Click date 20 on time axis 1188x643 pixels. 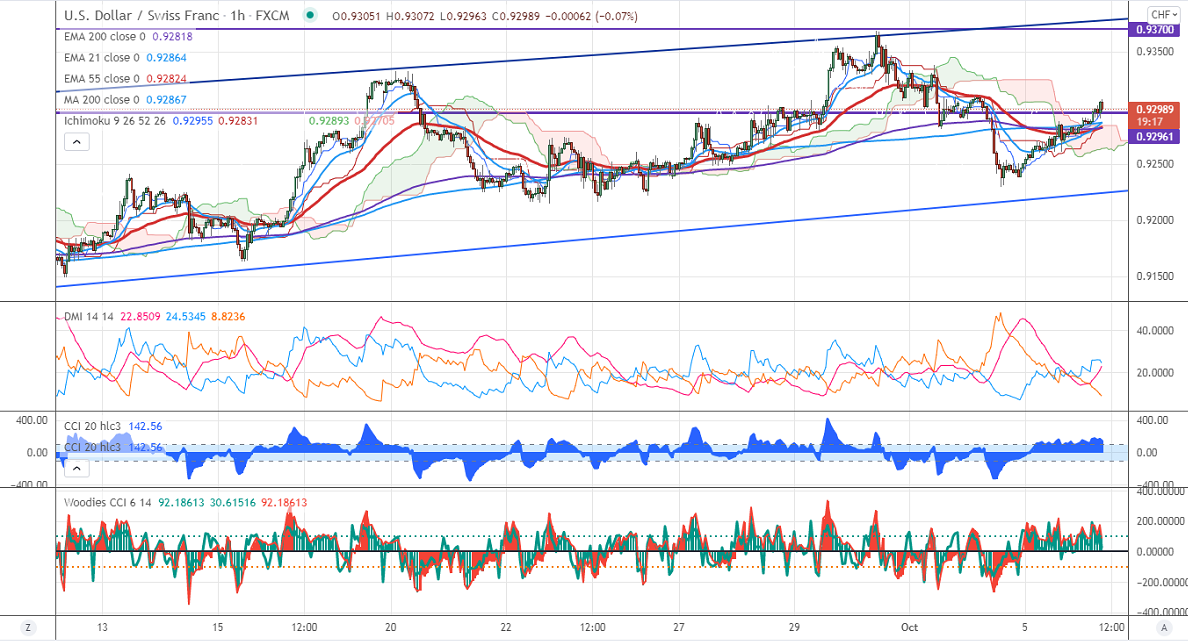(x=391, y=627)
